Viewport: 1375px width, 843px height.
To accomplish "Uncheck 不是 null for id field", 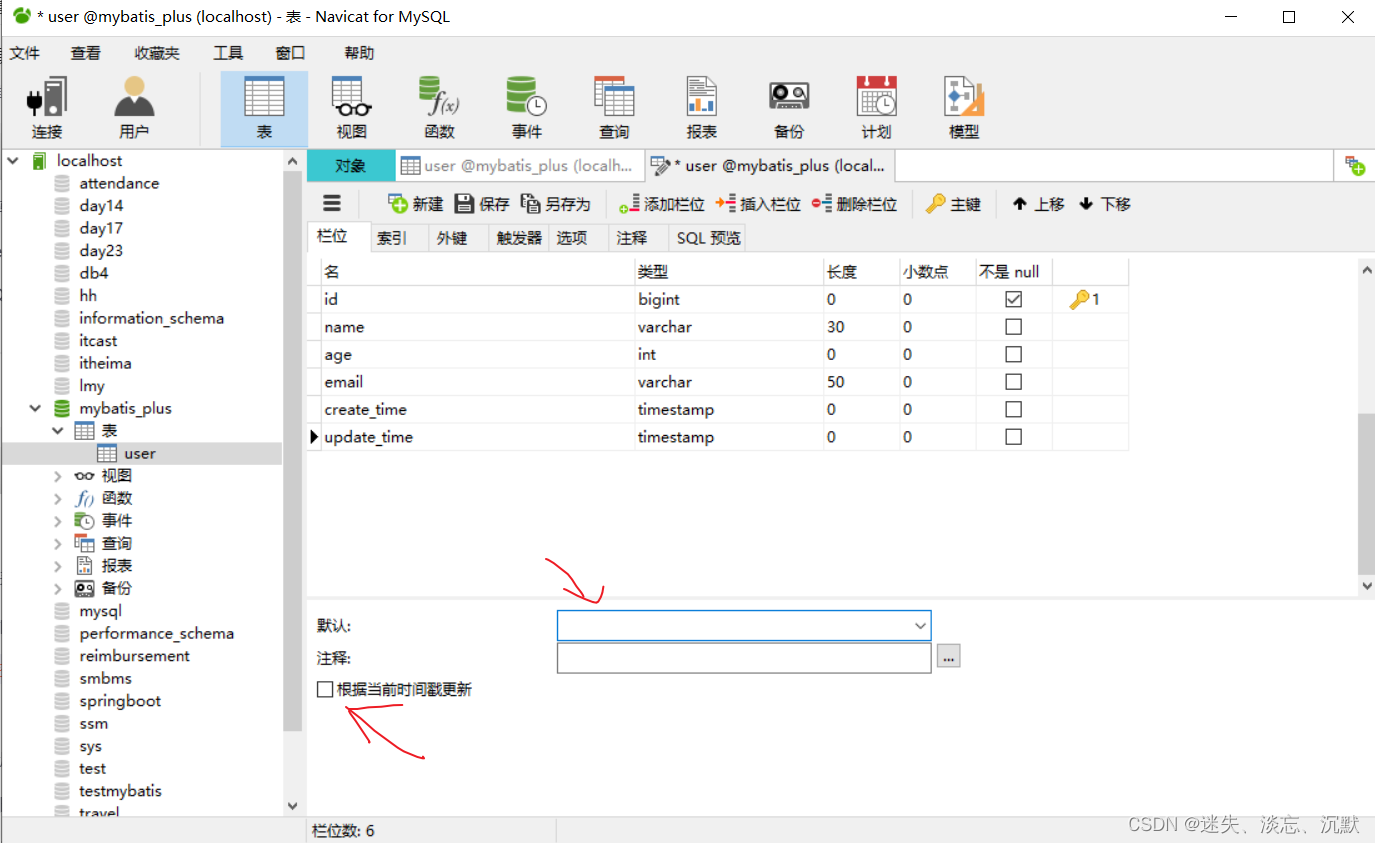I will pyautogui.click(x=1014, y=299).
